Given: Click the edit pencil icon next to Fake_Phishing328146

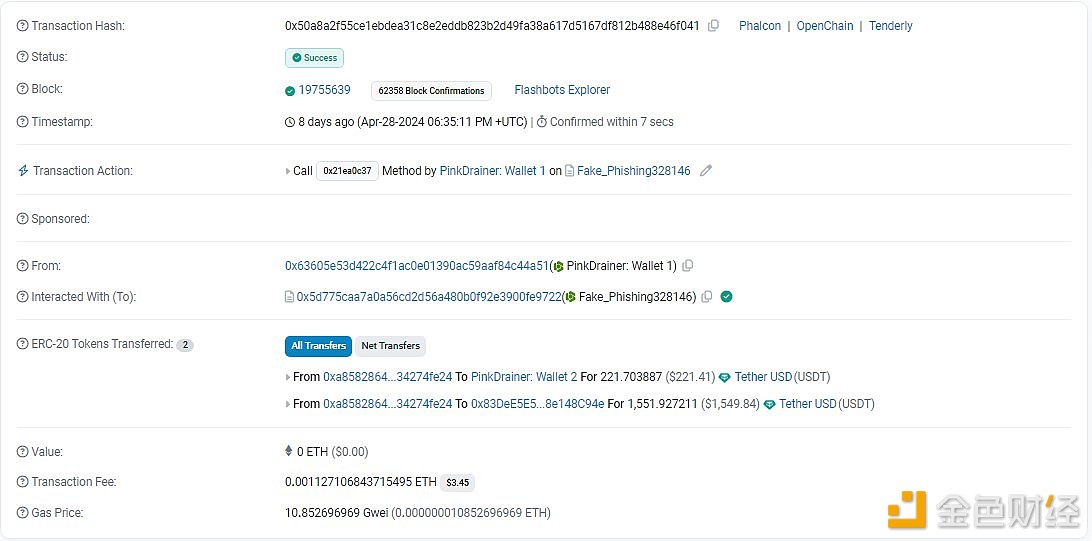Looking at the screenshot, I should tap(706, 171).
